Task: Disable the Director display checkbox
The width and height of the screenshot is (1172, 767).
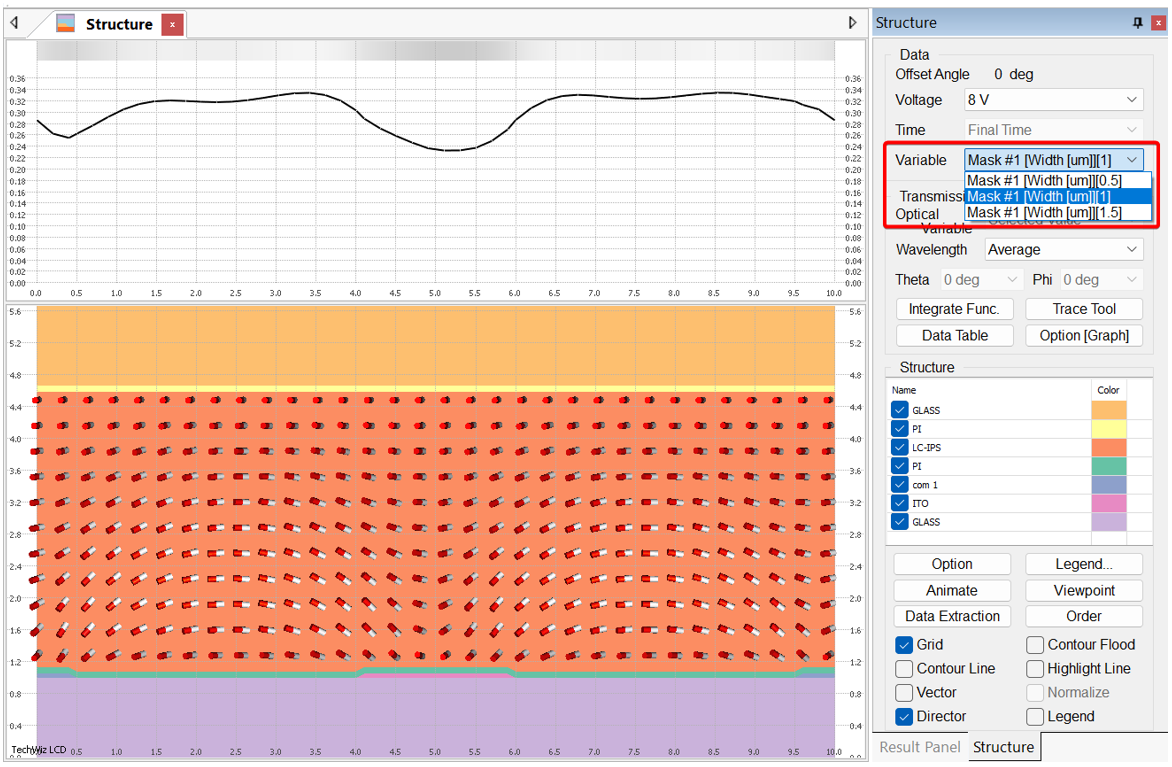Action: pyautogui.click(x=904, y=717)
